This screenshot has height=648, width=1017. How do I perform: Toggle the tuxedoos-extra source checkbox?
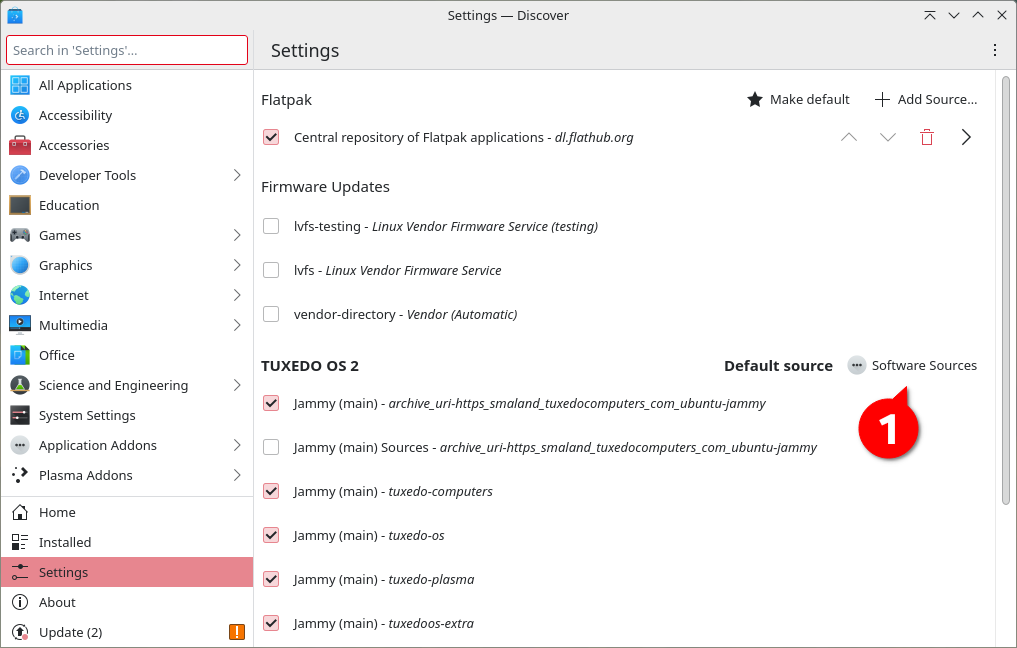point(271,623)
